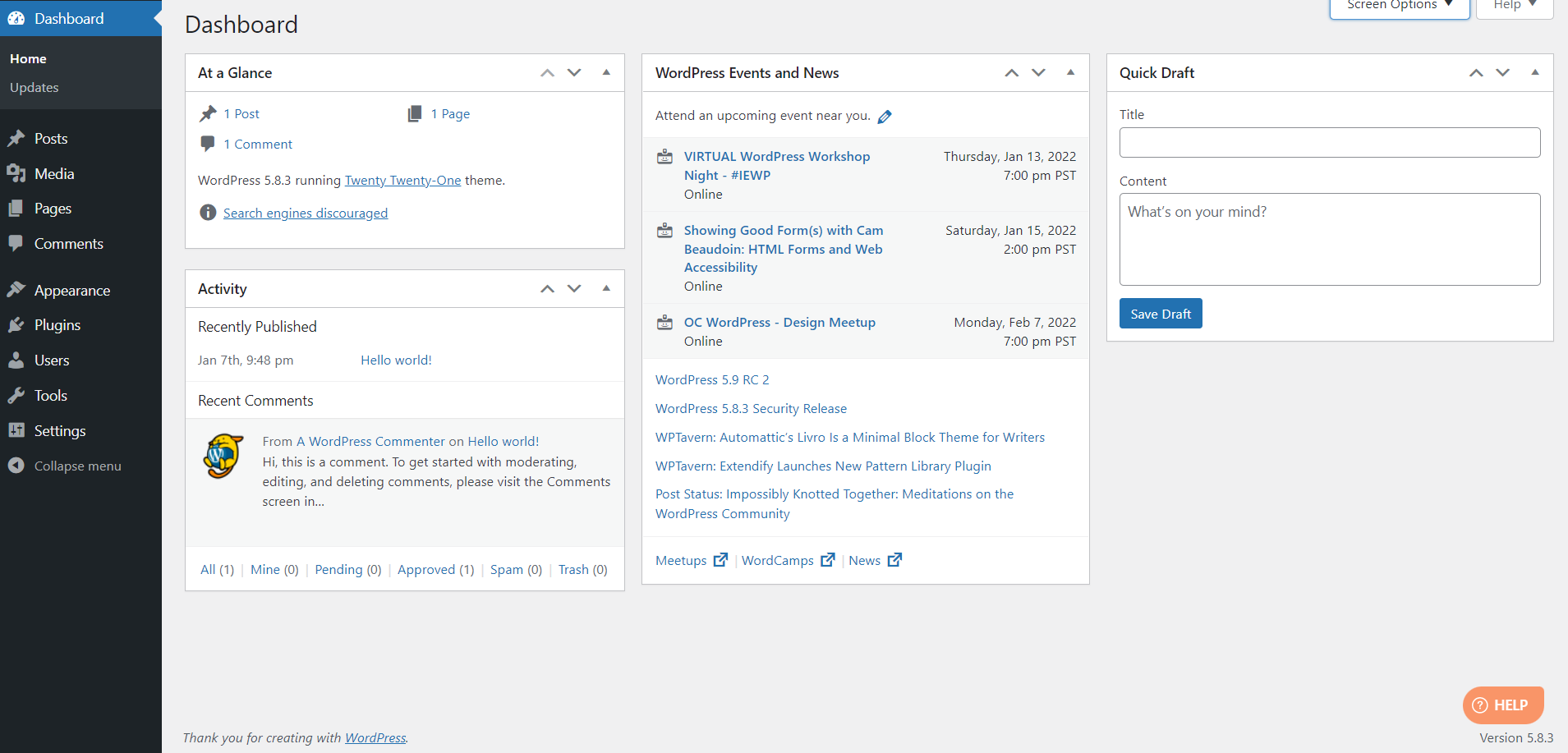Click the Save Draft button

click(x=1161, y=314)
